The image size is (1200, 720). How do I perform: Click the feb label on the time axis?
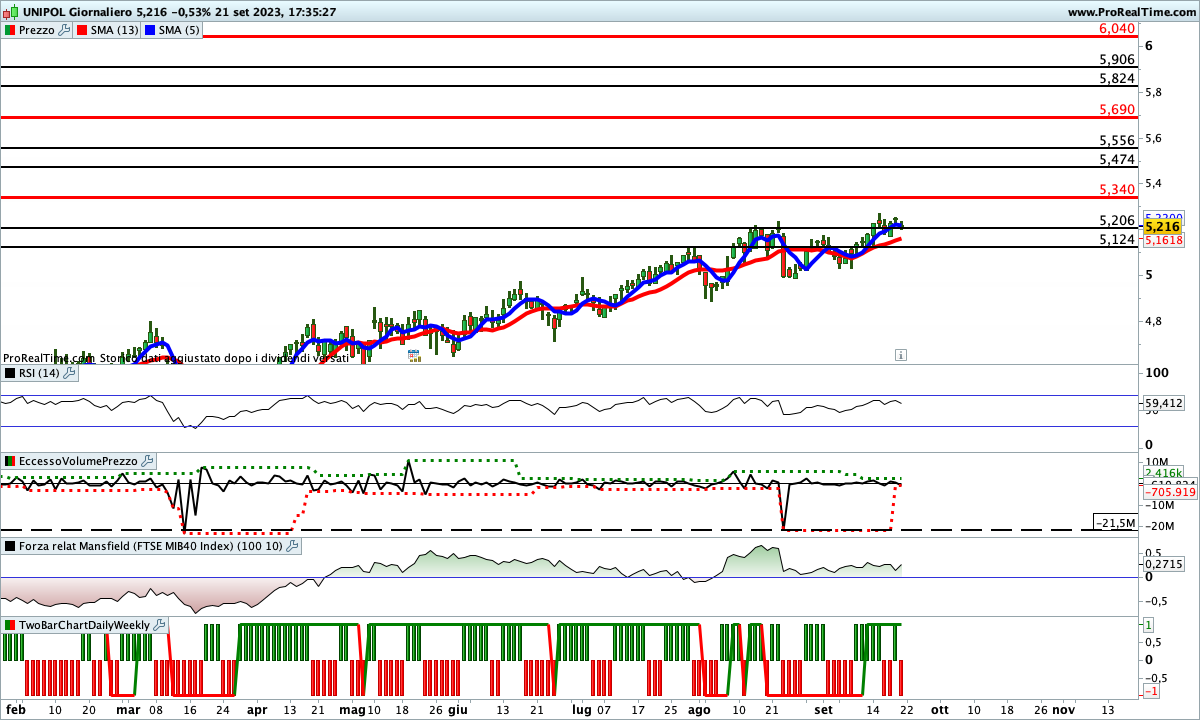tap(15, 709)
